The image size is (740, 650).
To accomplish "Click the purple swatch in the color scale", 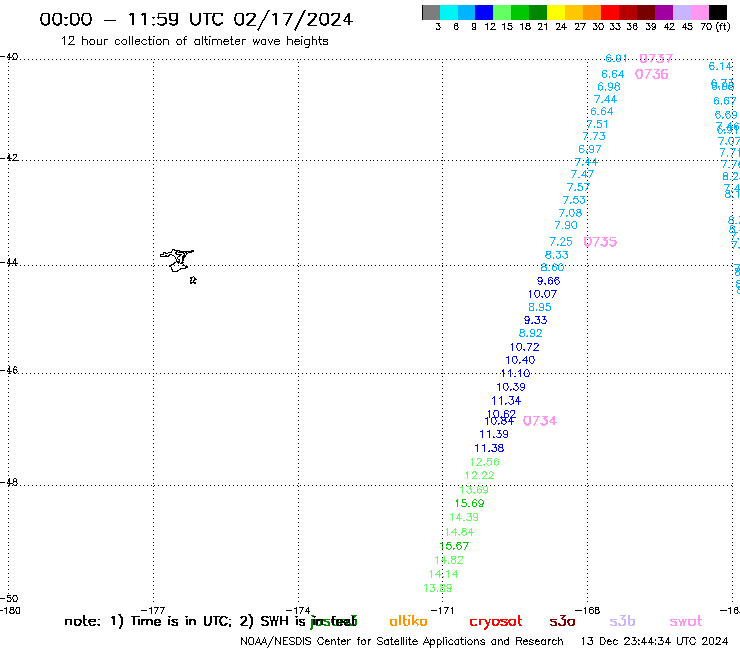I will [664, 12].
